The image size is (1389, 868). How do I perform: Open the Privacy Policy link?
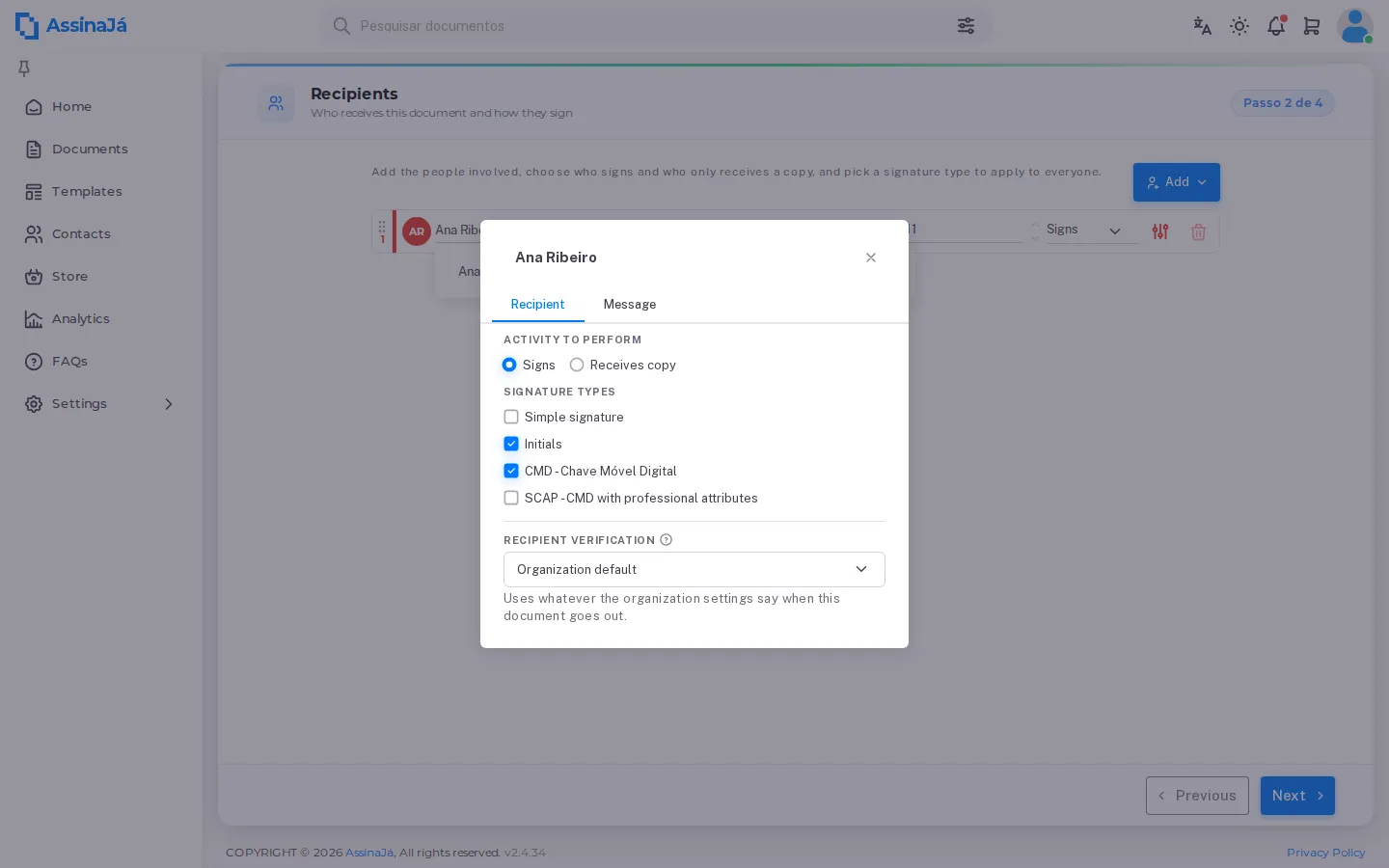(1325, 853)
